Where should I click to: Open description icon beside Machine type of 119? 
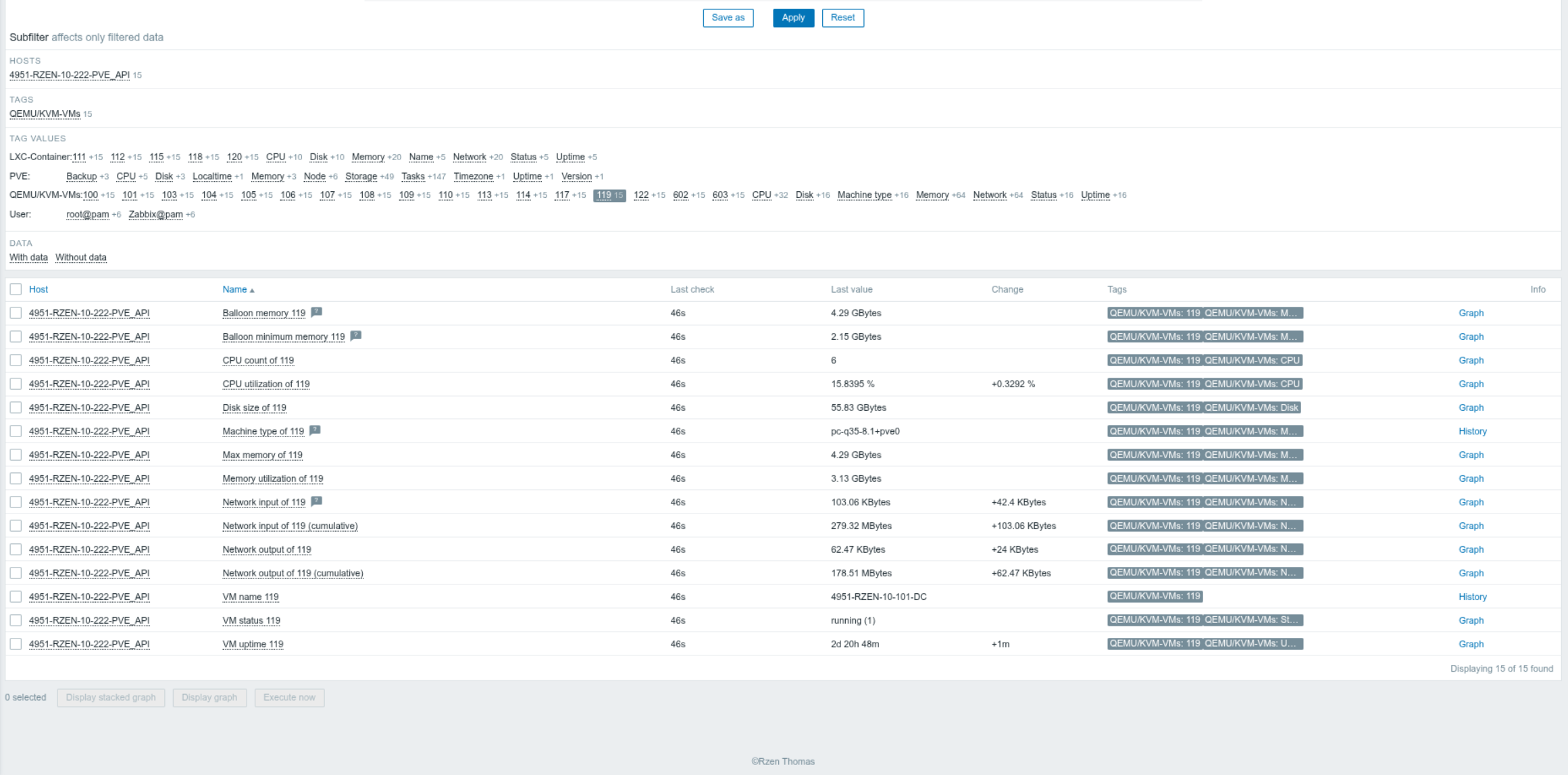[x=315, y=430]
